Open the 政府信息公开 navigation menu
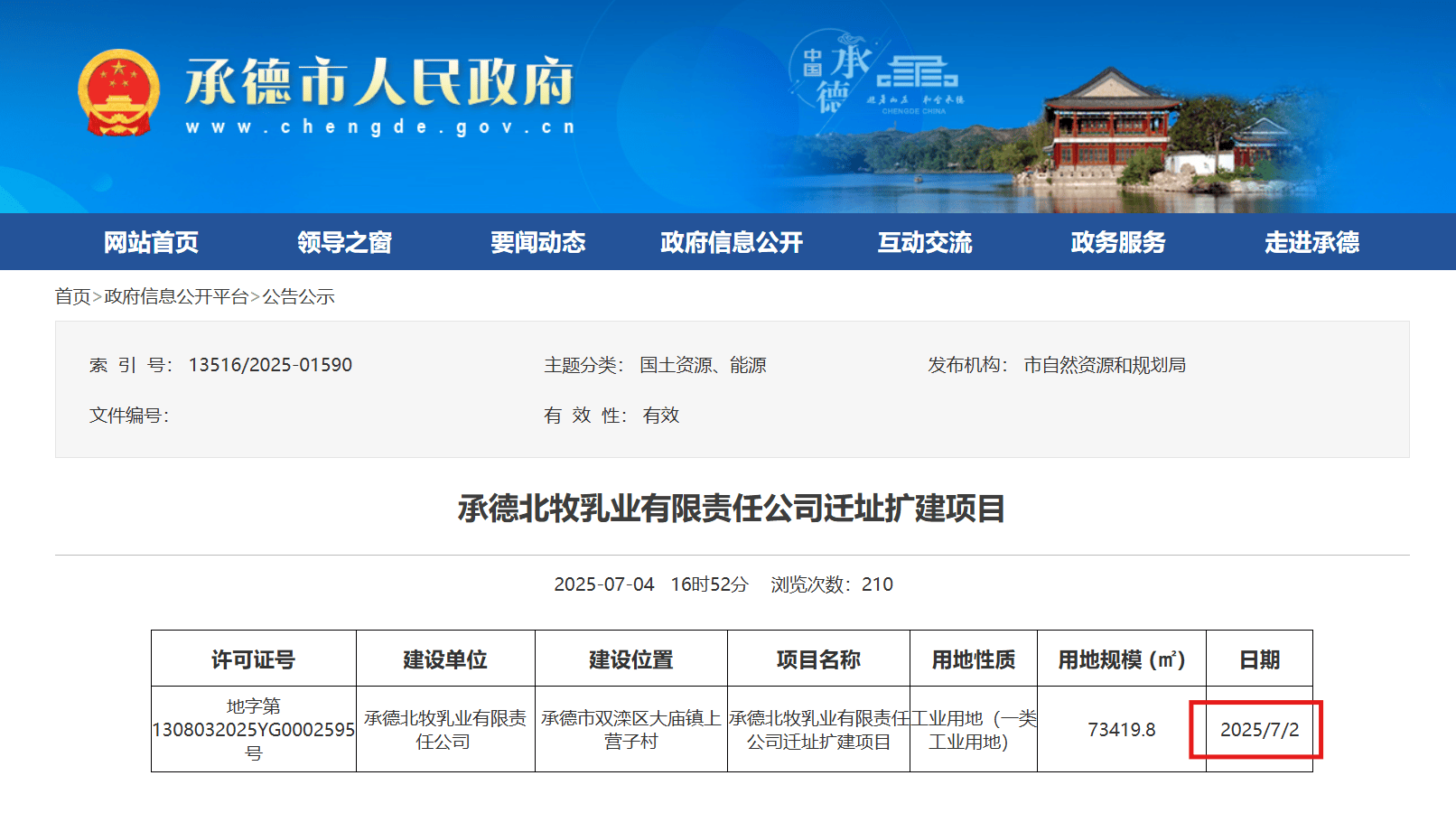 (x=731, y=242)
